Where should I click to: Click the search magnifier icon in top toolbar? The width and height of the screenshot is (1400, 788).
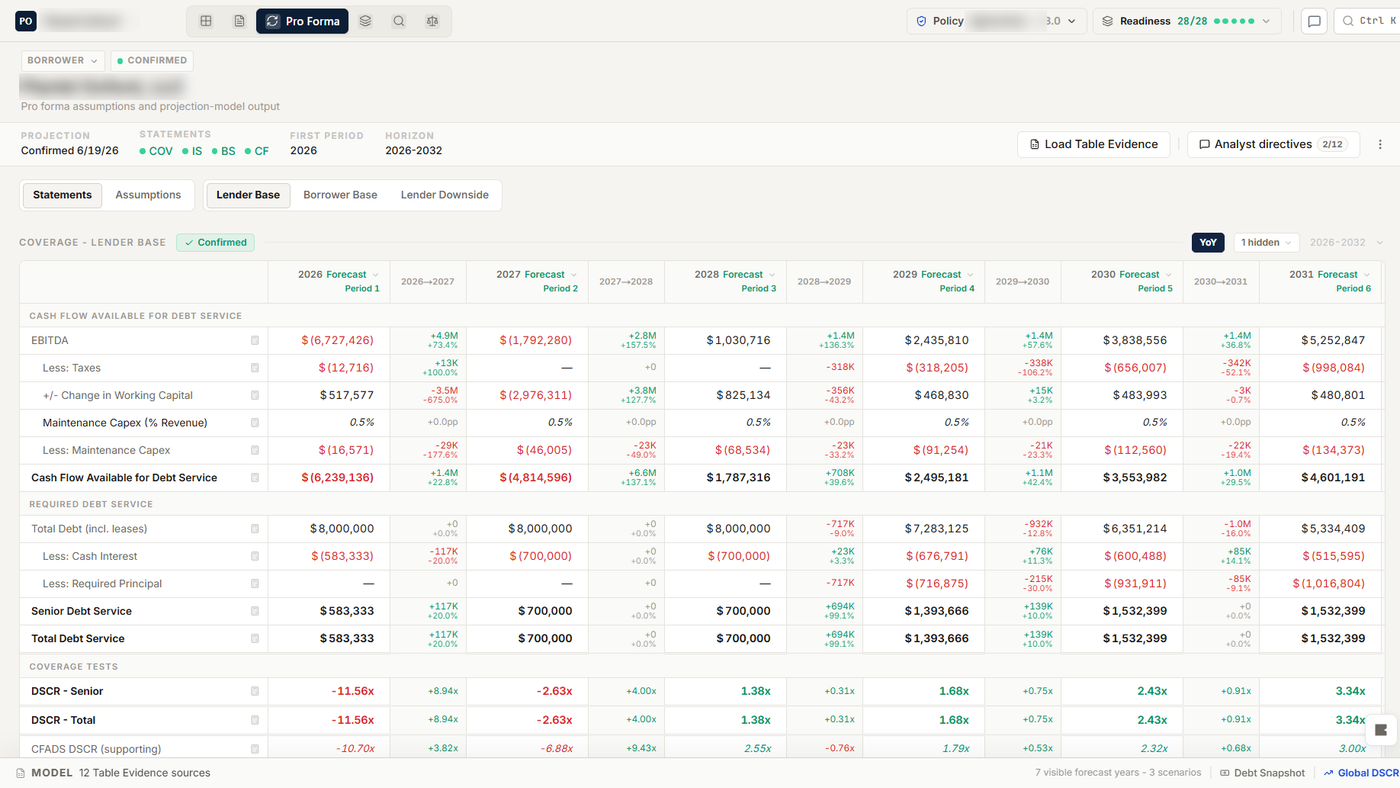pyautogui.click(x=399, y=21)
